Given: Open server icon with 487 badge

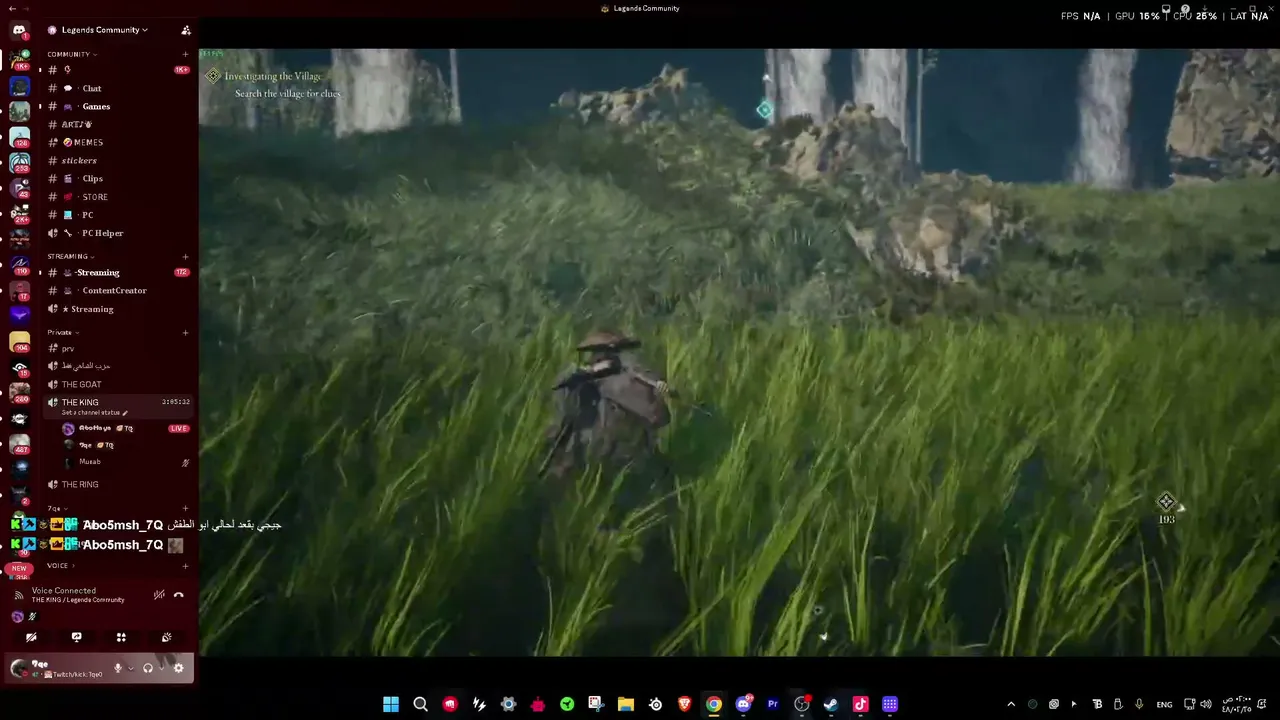Looking at the screenshot, I should pos(19,444).
